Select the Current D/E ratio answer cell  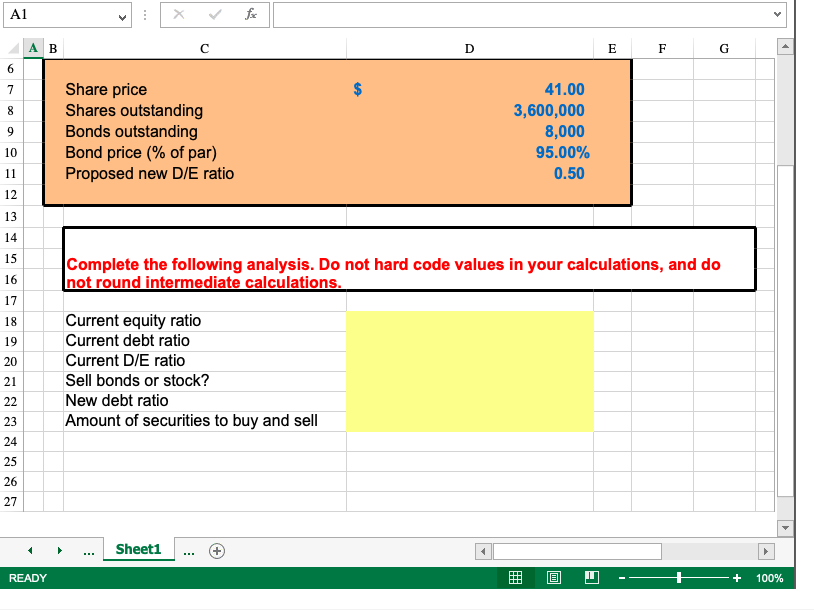pyautogui.click(x=470, y=361)
